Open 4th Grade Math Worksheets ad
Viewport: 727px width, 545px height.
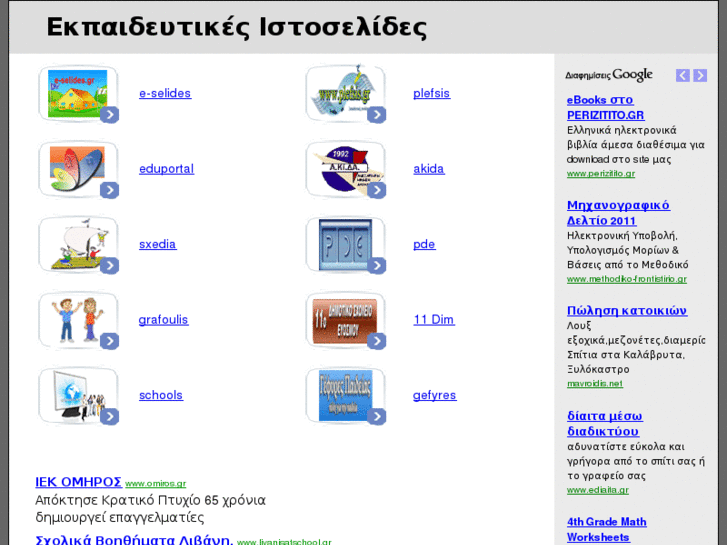[x=606, y=529]
